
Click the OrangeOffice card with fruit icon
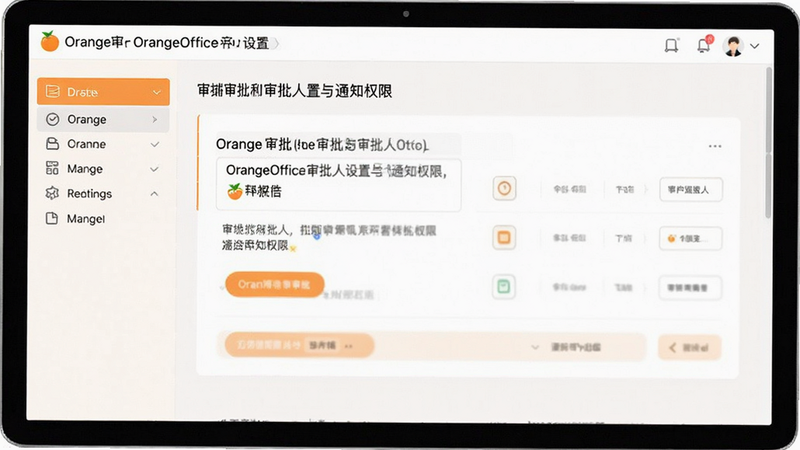click(339, 184)
